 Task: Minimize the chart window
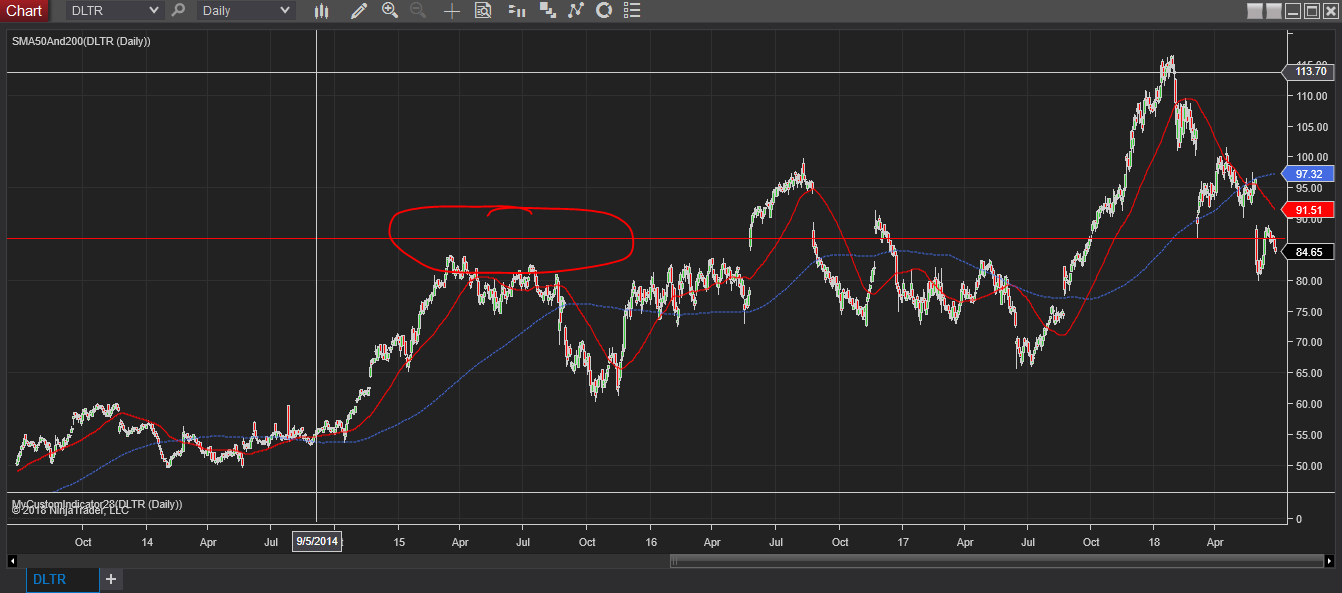pyautogui.click(x=1293, y=11)
